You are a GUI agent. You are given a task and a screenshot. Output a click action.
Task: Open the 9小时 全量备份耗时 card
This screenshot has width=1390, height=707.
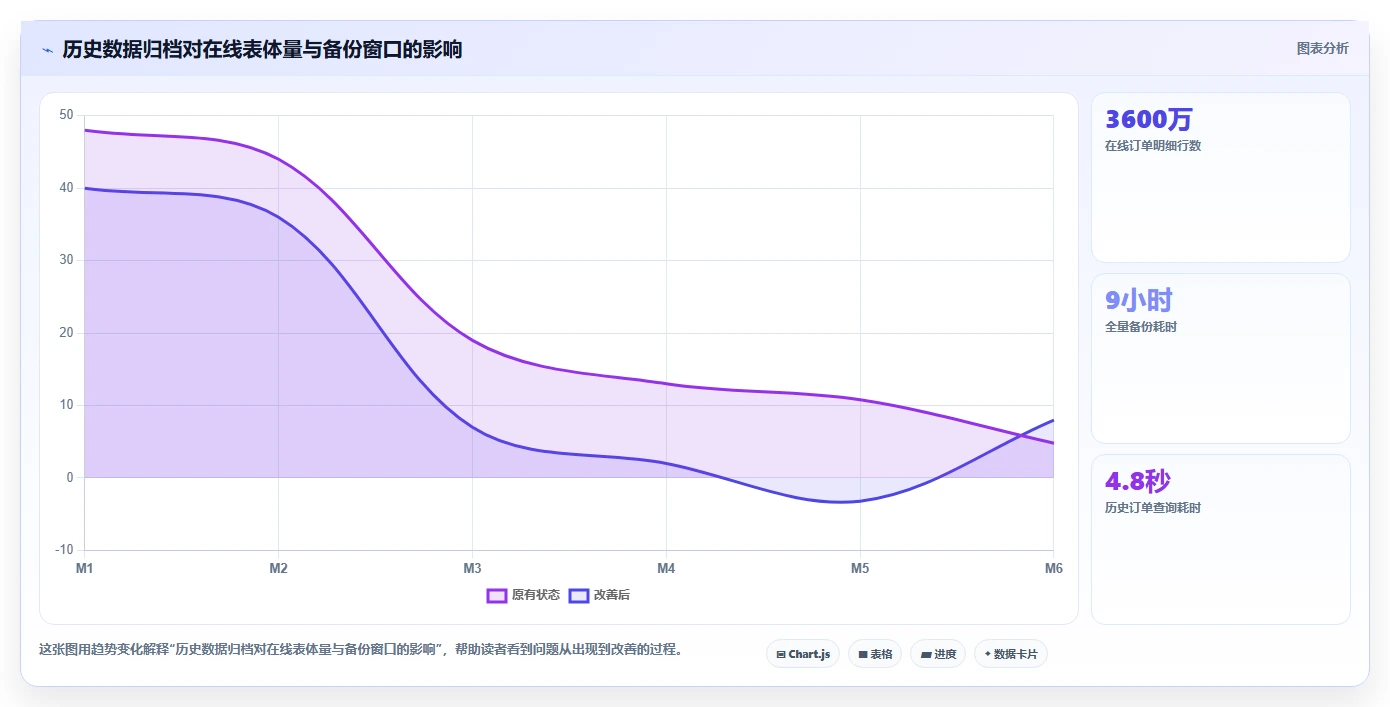pos(1221,358)
